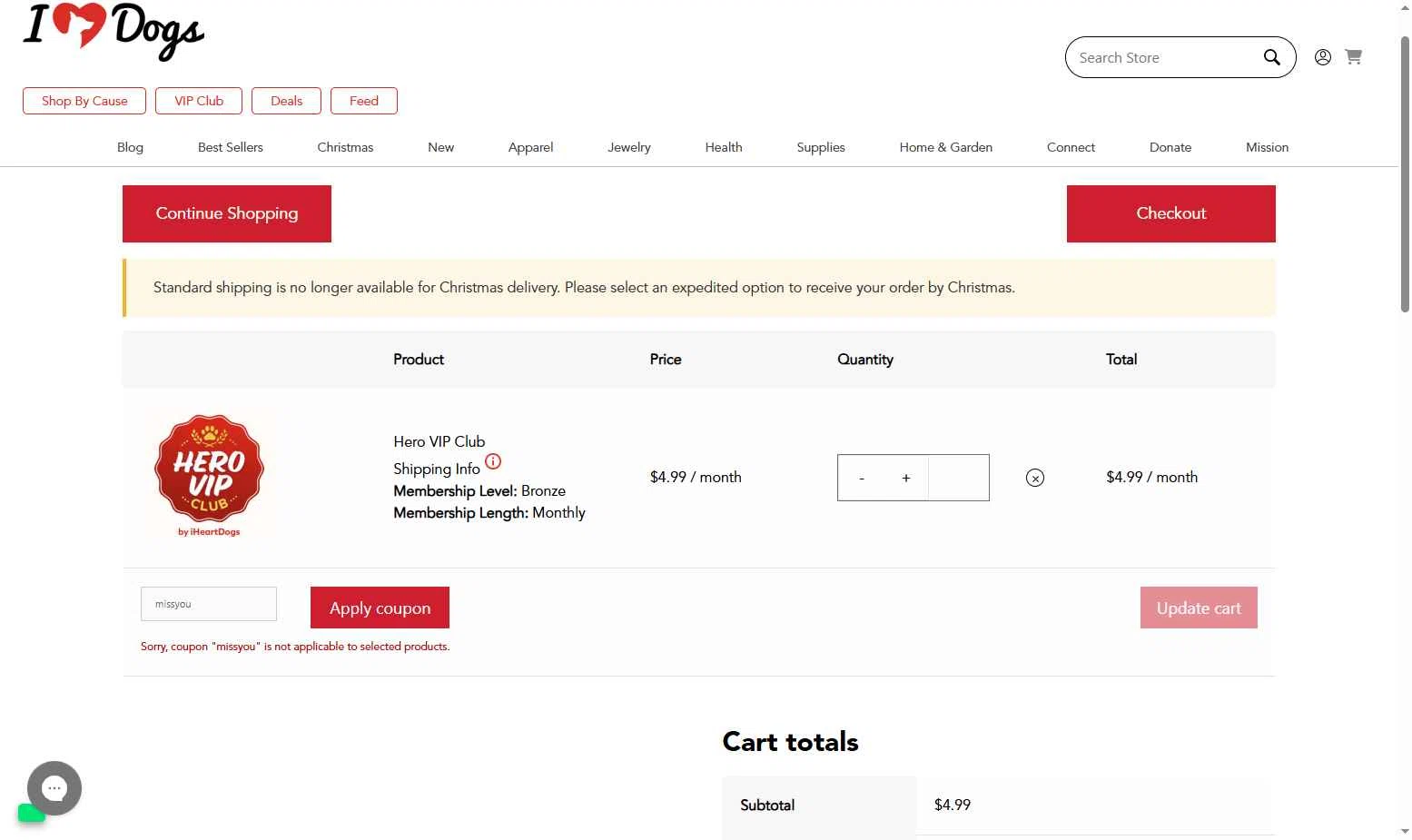1412x840 pixels.
Task: Open the Health menu
Action: coord(724,147)
